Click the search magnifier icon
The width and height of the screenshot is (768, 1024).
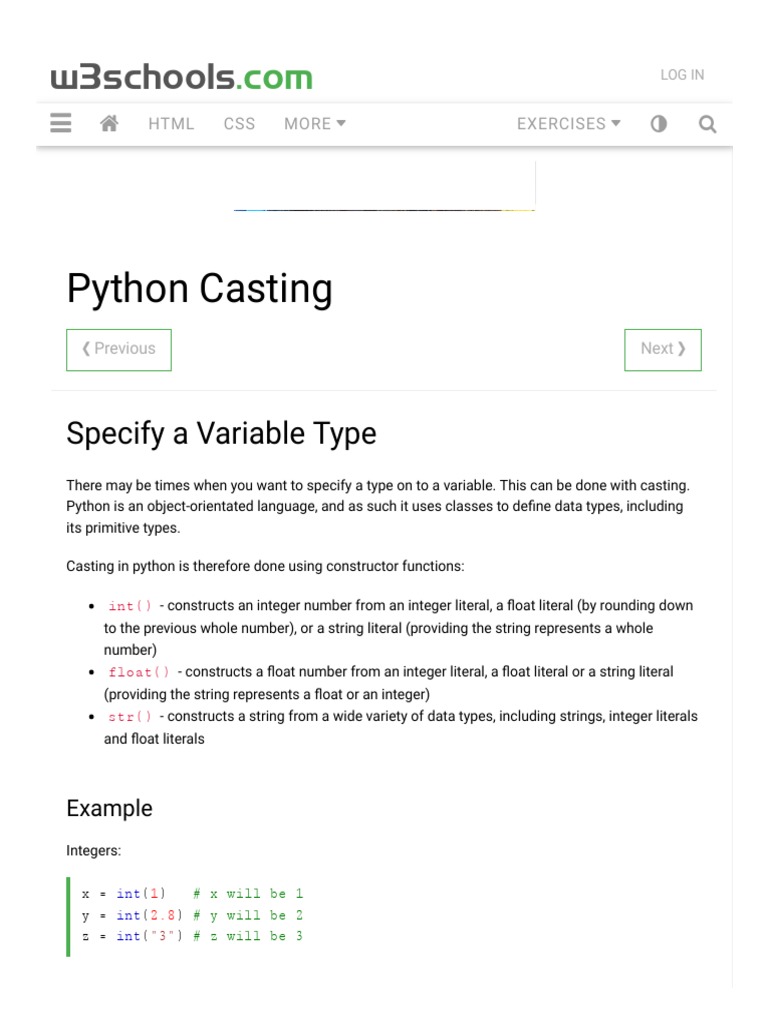click(707, 124)
